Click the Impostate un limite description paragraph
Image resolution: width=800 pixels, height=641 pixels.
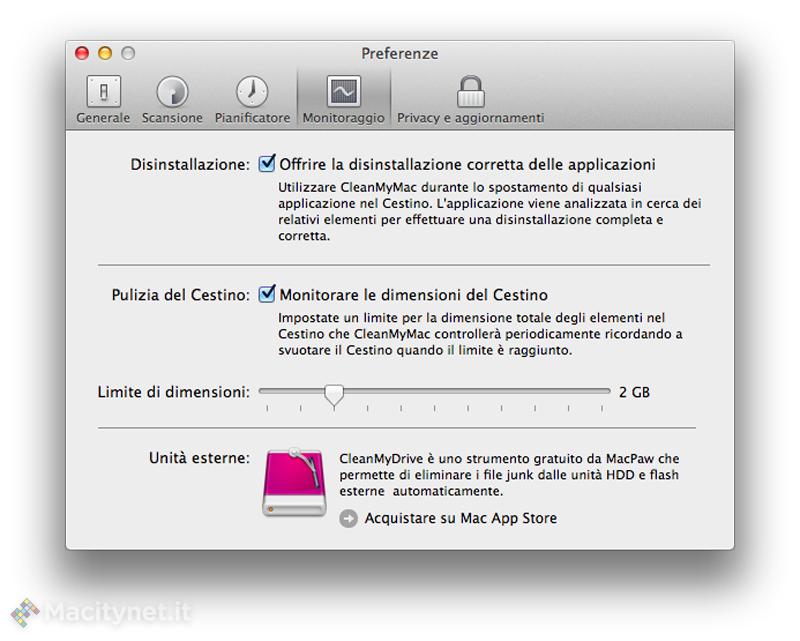480,334
